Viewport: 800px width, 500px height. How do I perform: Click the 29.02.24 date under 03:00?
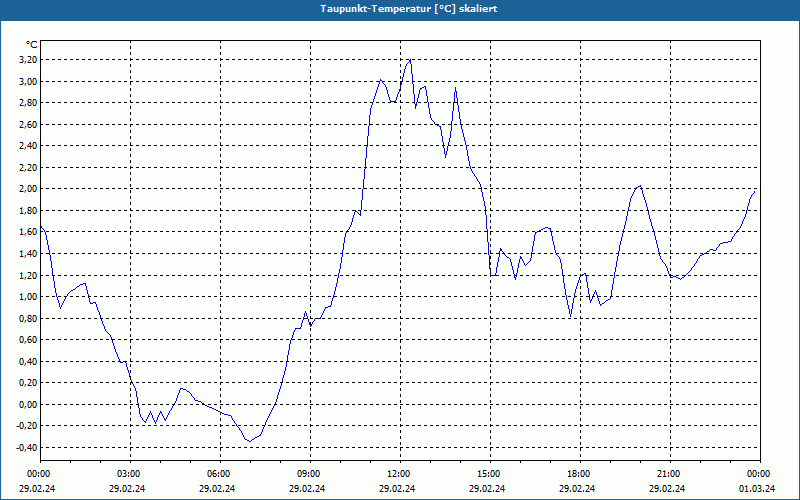tap(127, 488)
